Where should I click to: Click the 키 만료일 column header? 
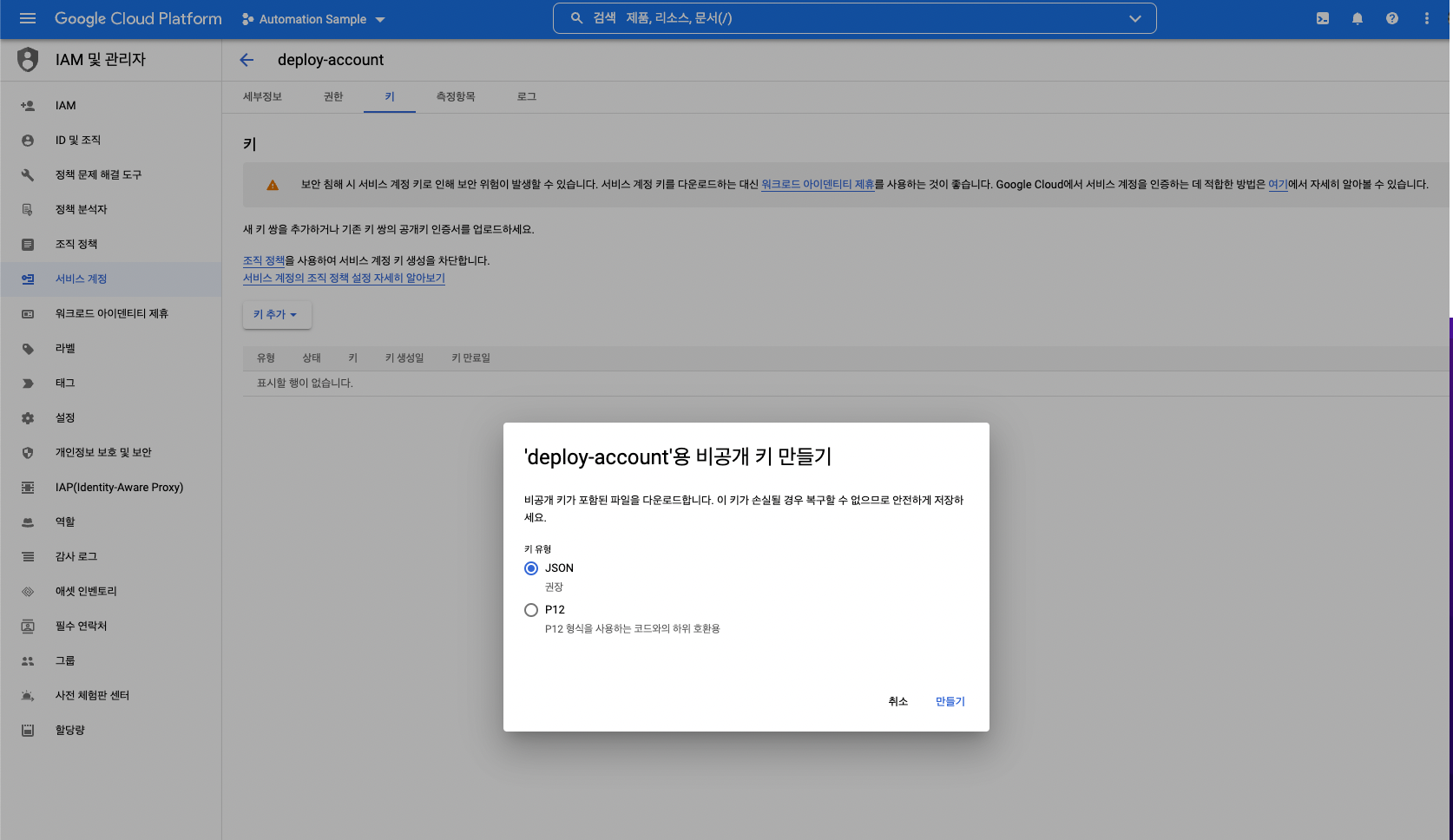click(x=470, y=358)
